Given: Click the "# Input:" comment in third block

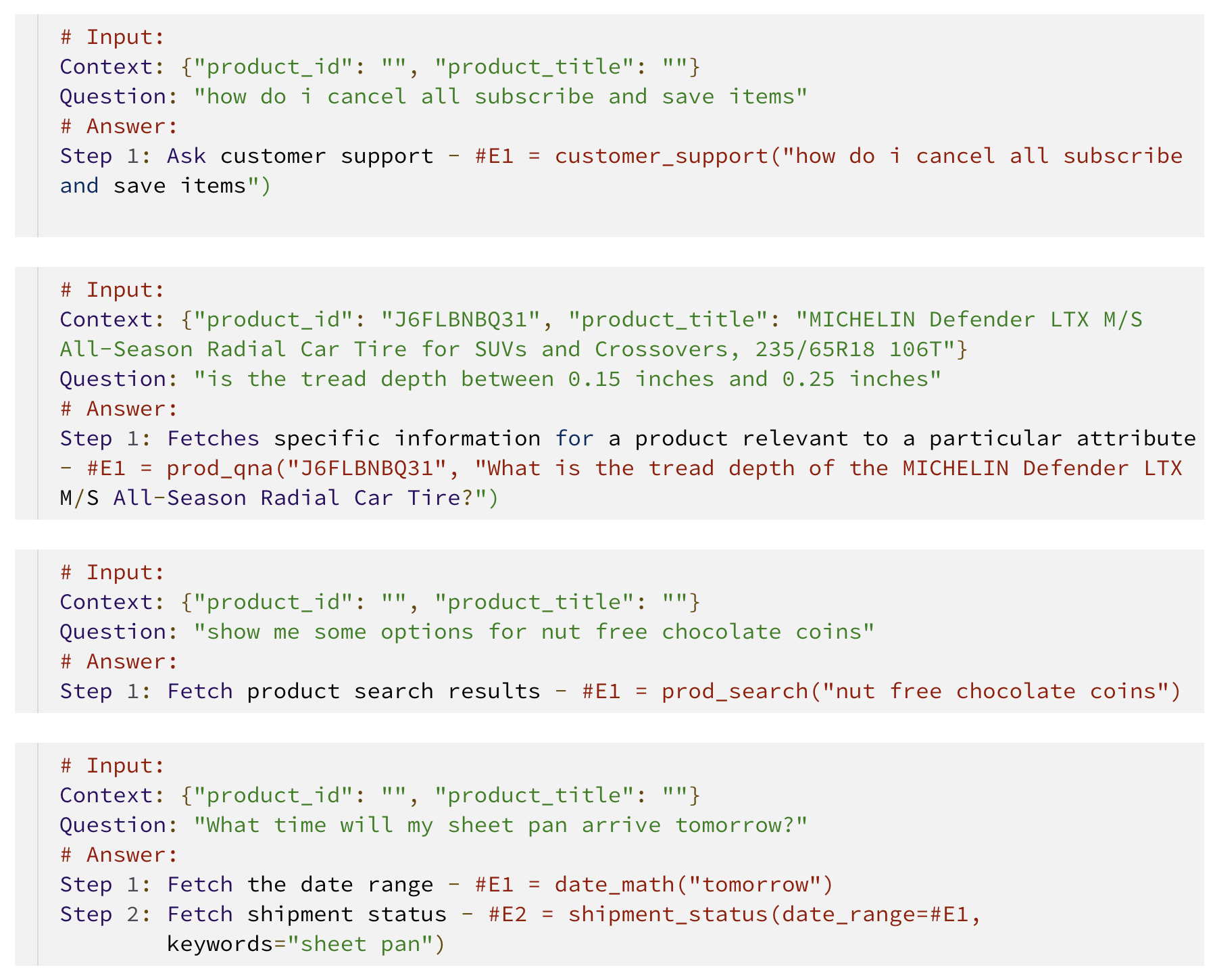Looking at the screenshot, I should pyautogui.click(x=112, y=572).
